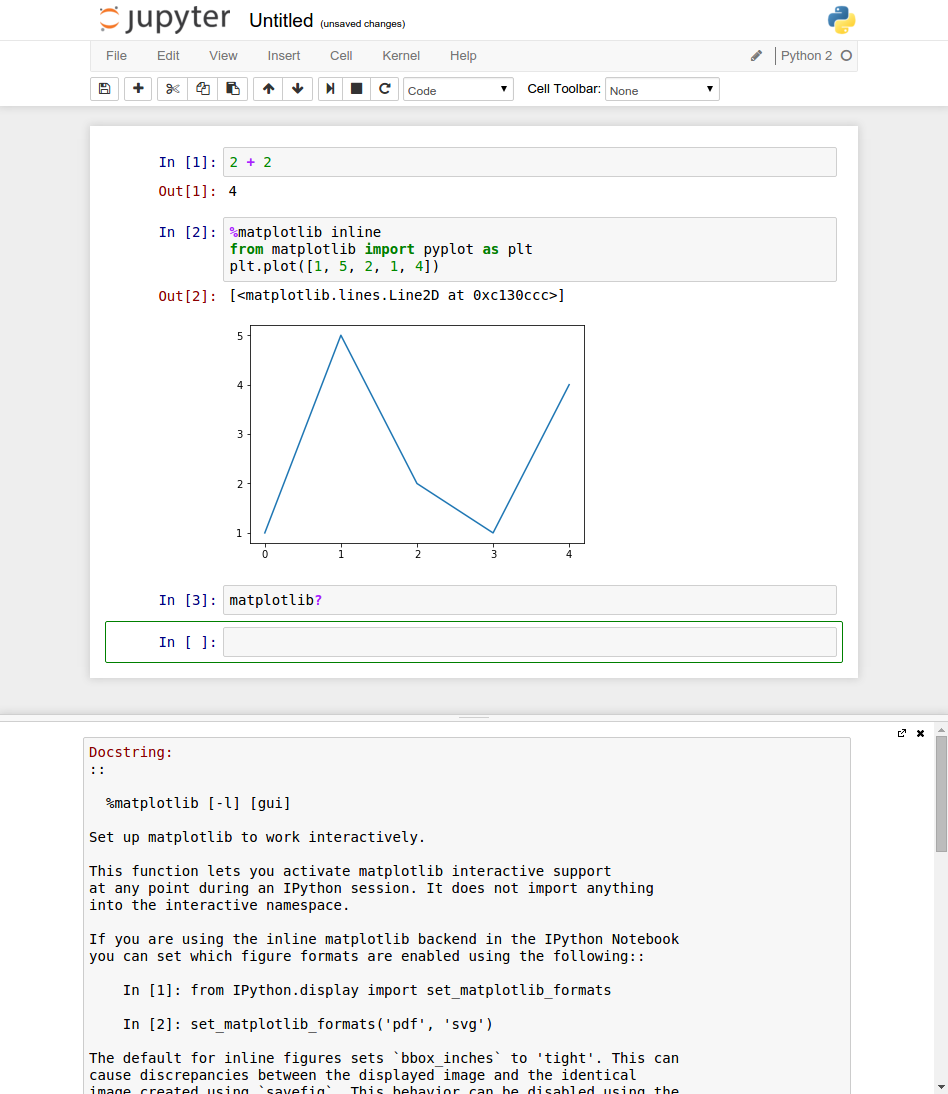Viewport: 948px width, 1094px height.
Task: Cut selected cell with the scissors icon
Action: pyautogui.click(x=172, y=89)
